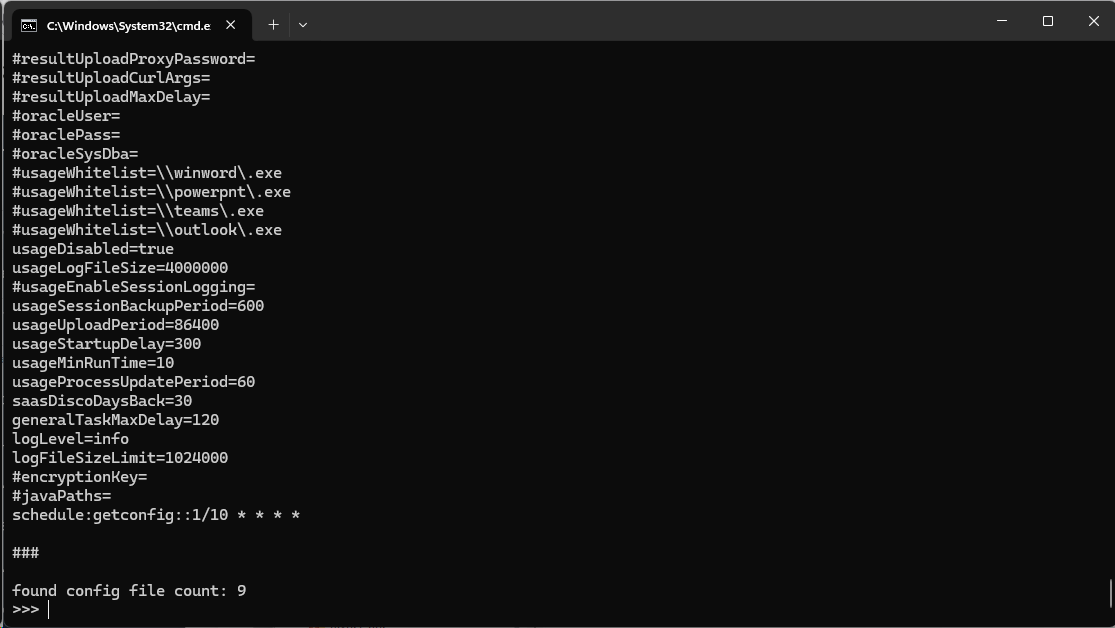The image size is (1115, 628).
Task: Click the saasDiscoDaysBack=30 line
Action: click(x=102, y=401)
